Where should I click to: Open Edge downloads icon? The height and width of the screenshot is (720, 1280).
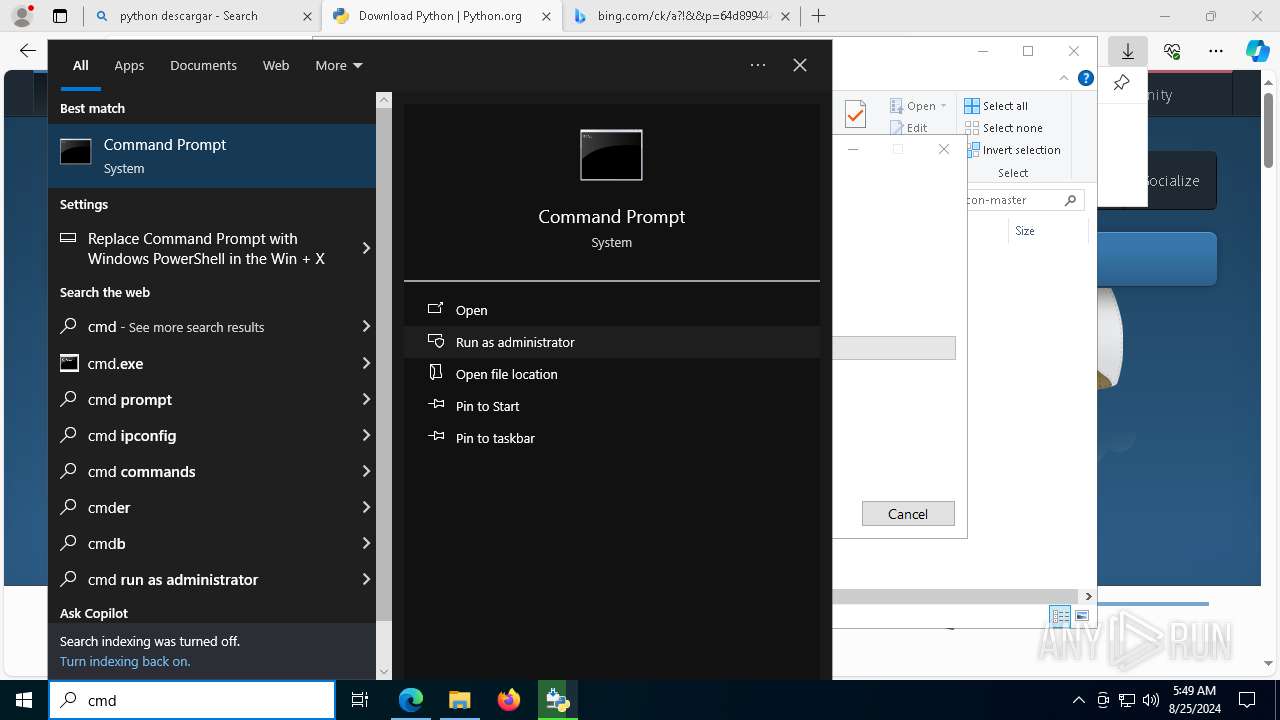click(1127, 51)
